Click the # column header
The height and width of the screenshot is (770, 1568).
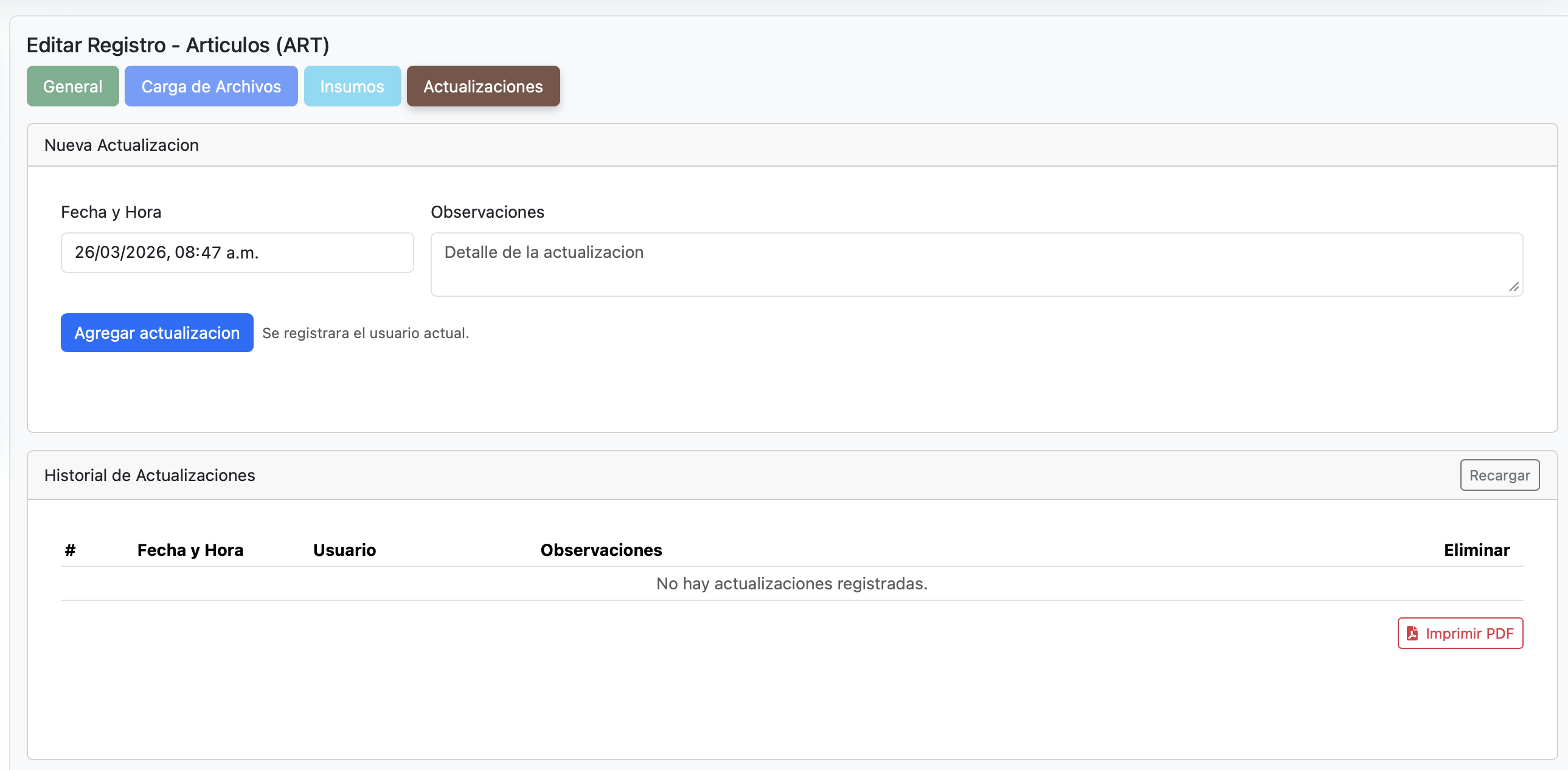pos(71,549)
